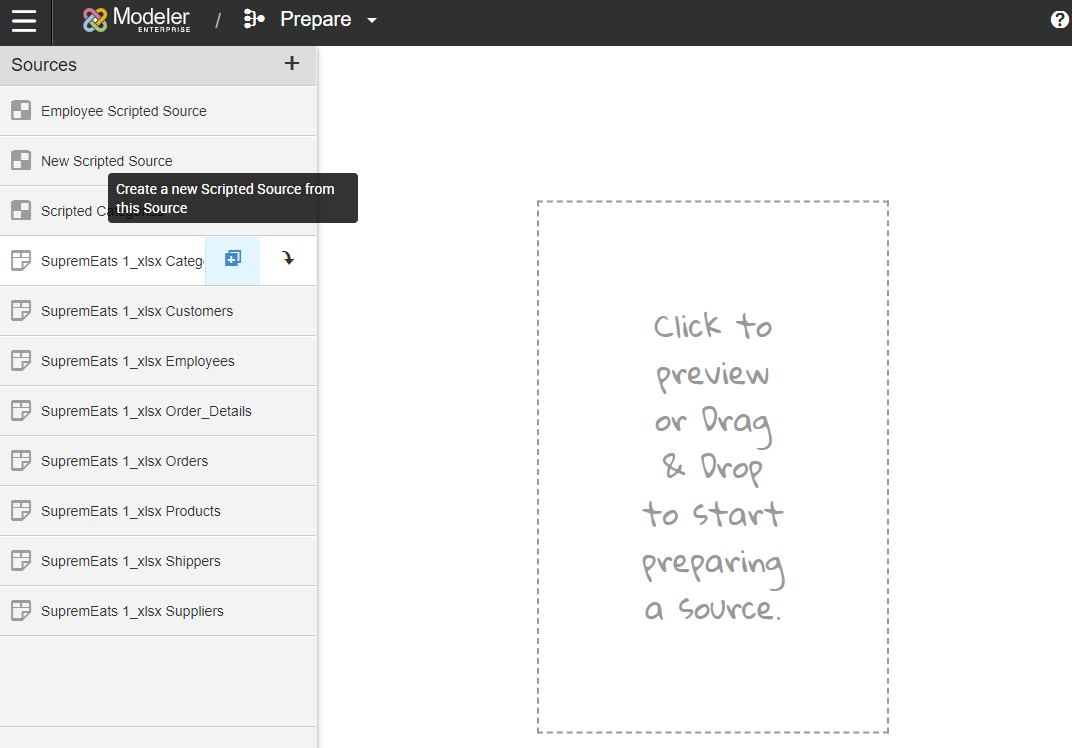
Task: Select SupremEats 1_xlsx Products source
Action: (130, 511)
